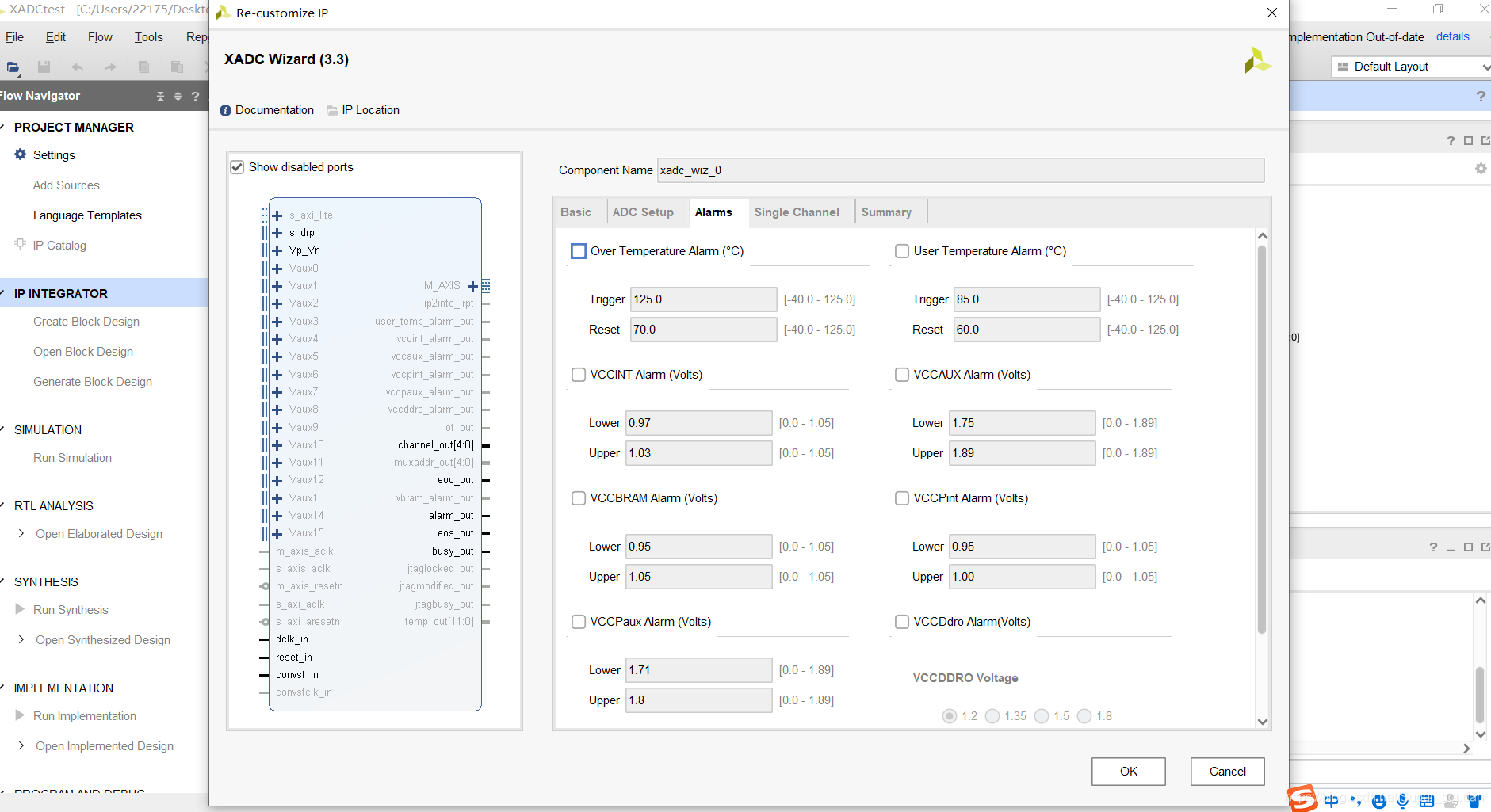Click the Undo arrow in toolbar
1491x812 pixels.
(x=77, y=67)
